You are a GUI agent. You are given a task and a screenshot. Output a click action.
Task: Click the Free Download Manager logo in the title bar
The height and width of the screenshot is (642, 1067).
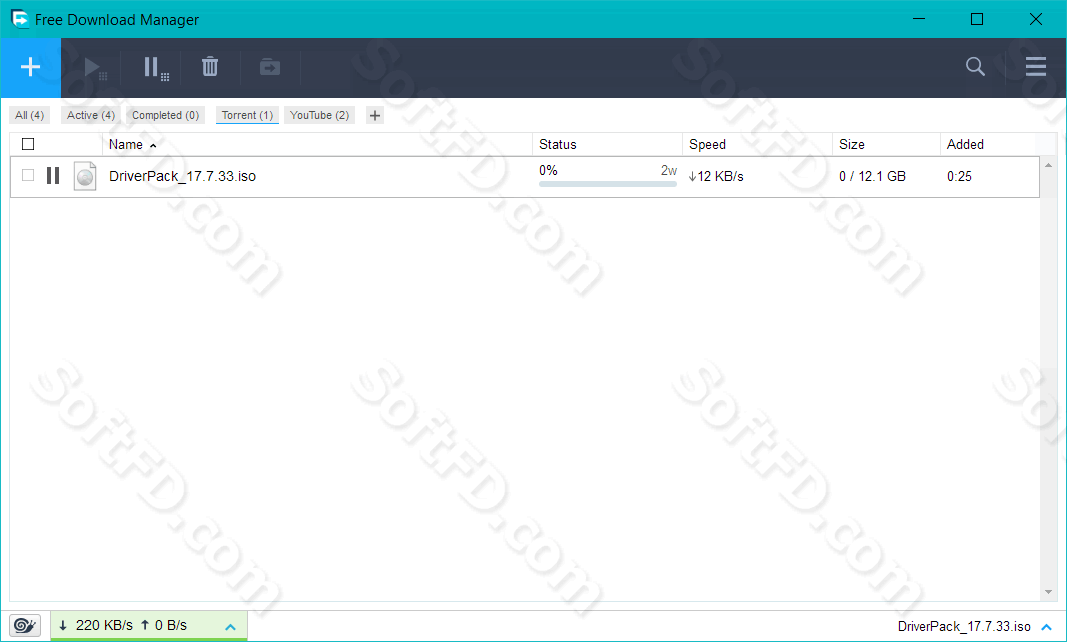point(19,19)
